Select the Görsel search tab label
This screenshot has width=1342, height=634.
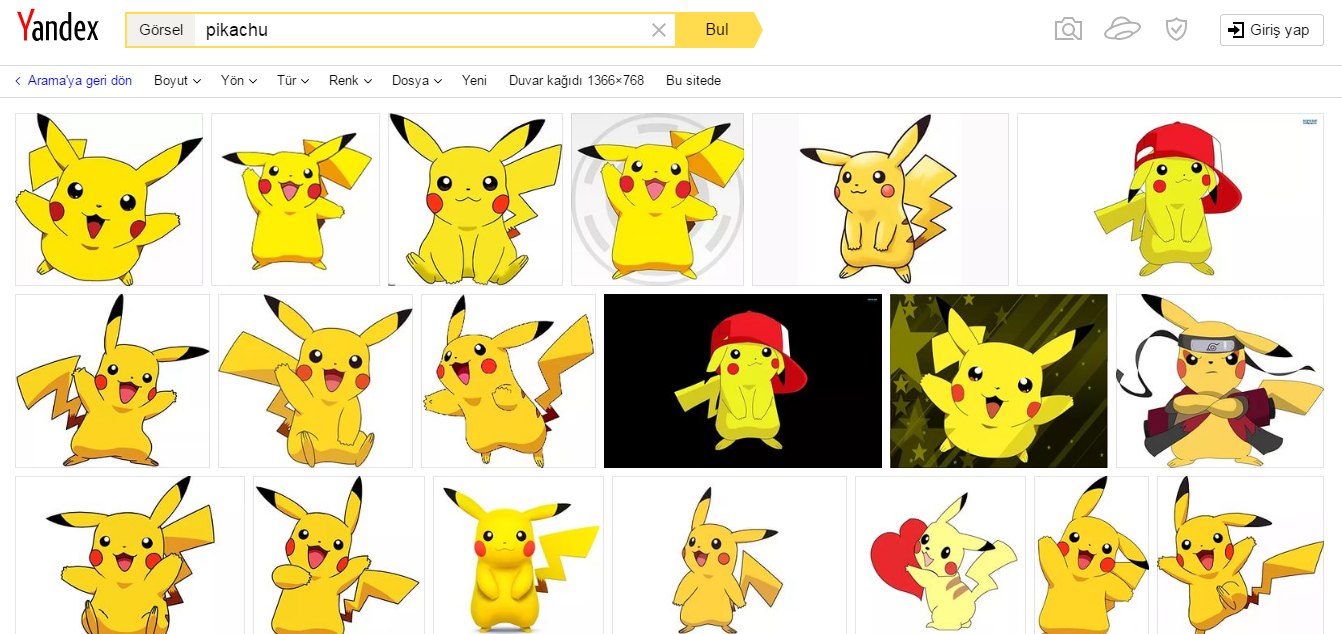(x=161, y=30)
